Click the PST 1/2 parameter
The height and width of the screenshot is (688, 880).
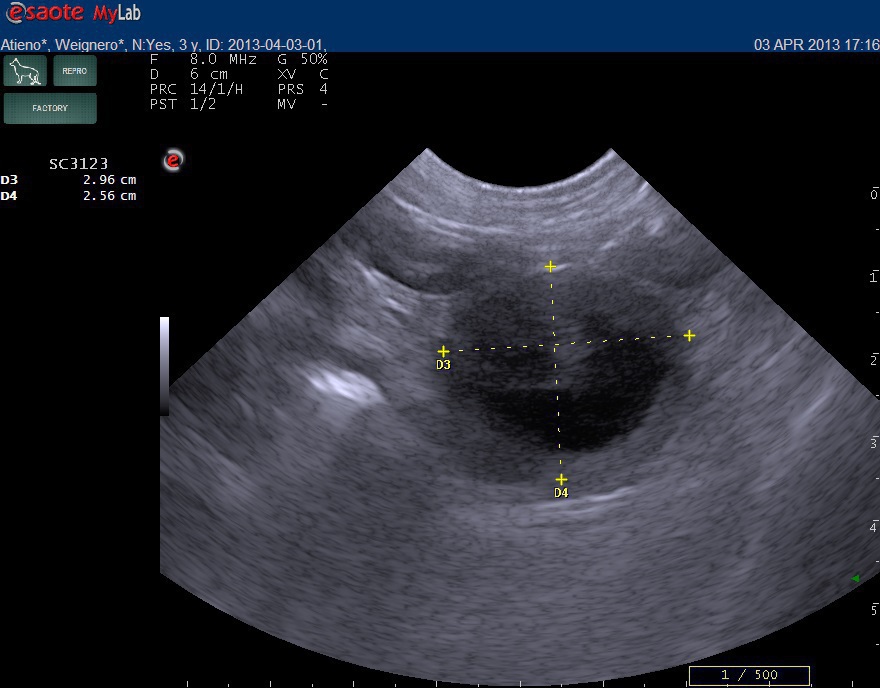(x=182, y=104)
